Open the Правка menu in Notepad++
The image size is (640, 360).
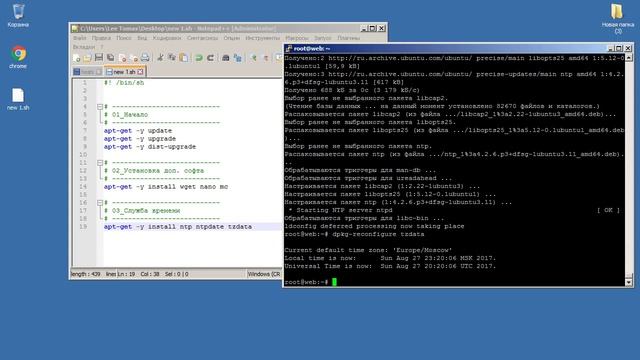click(x=101, y=38)
